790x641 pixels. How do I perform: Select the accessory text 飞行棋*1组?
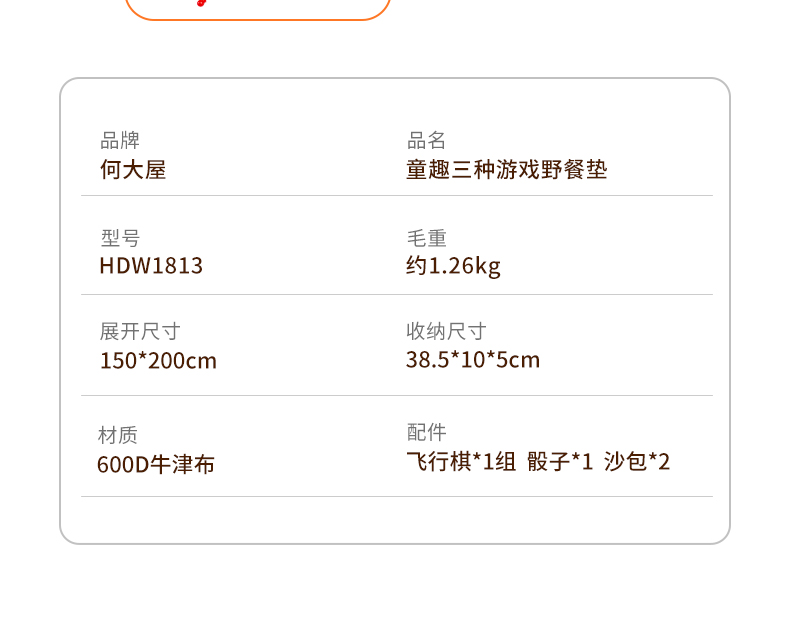pyautogui.click(x=461, y=461)
